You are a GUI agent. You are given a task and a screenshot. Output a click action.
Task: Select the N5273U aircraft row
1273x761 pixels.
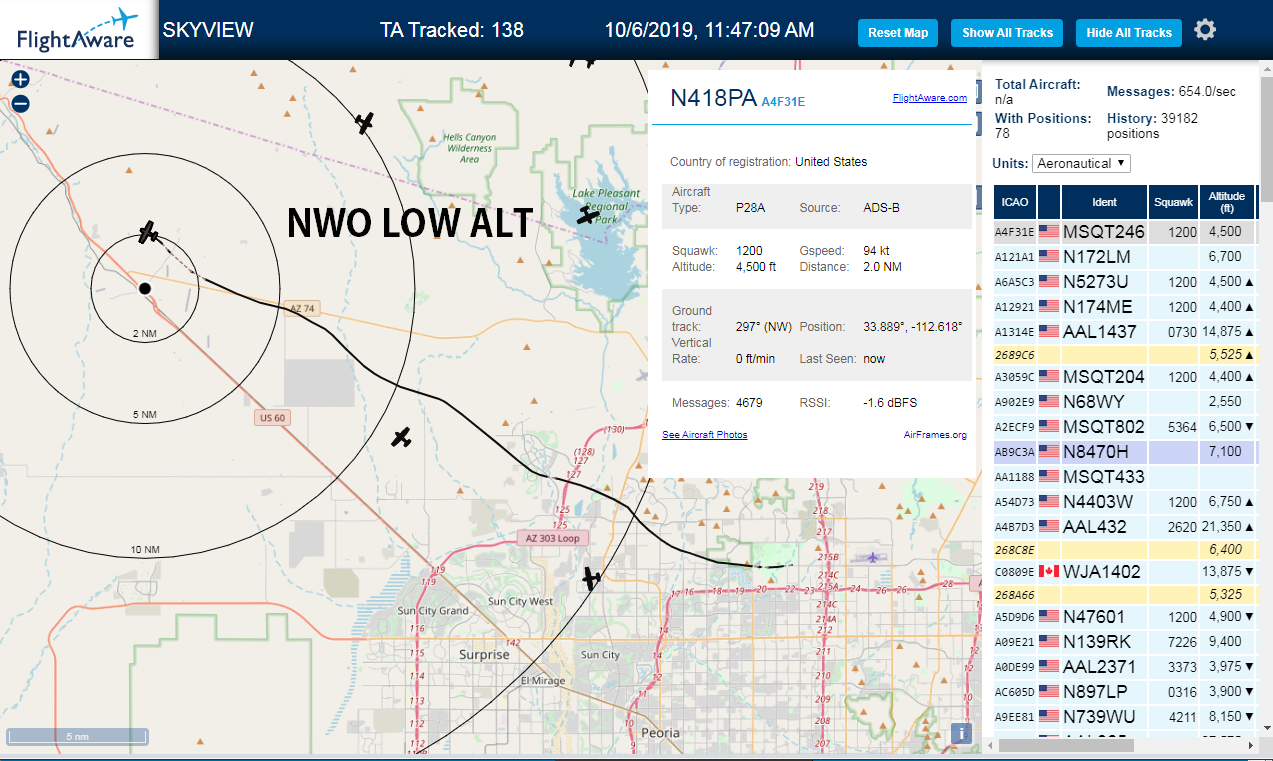pyautogui.click(x=1125, y=282)
